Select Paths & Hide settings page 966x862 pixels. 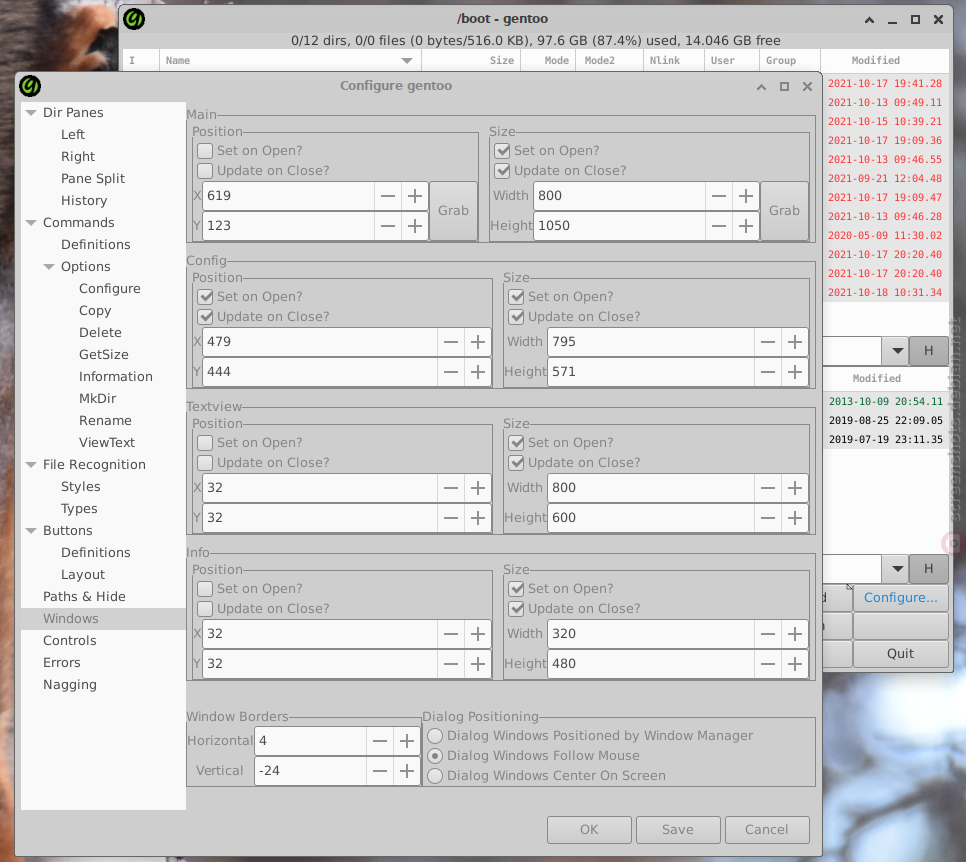coord(84,596)
